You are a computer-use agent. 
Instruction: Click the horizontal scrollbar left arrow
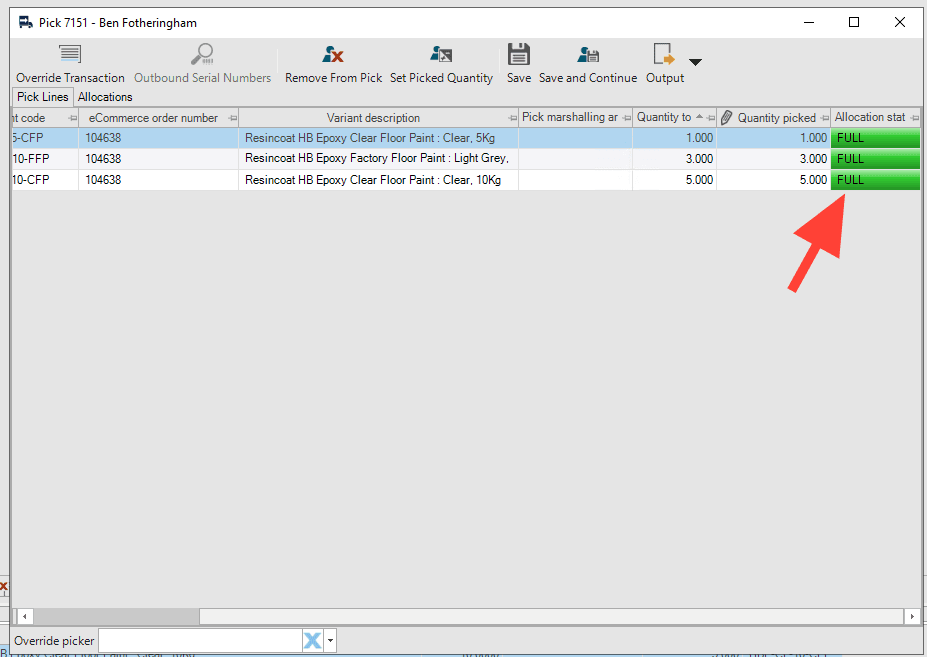pos(24,616)
